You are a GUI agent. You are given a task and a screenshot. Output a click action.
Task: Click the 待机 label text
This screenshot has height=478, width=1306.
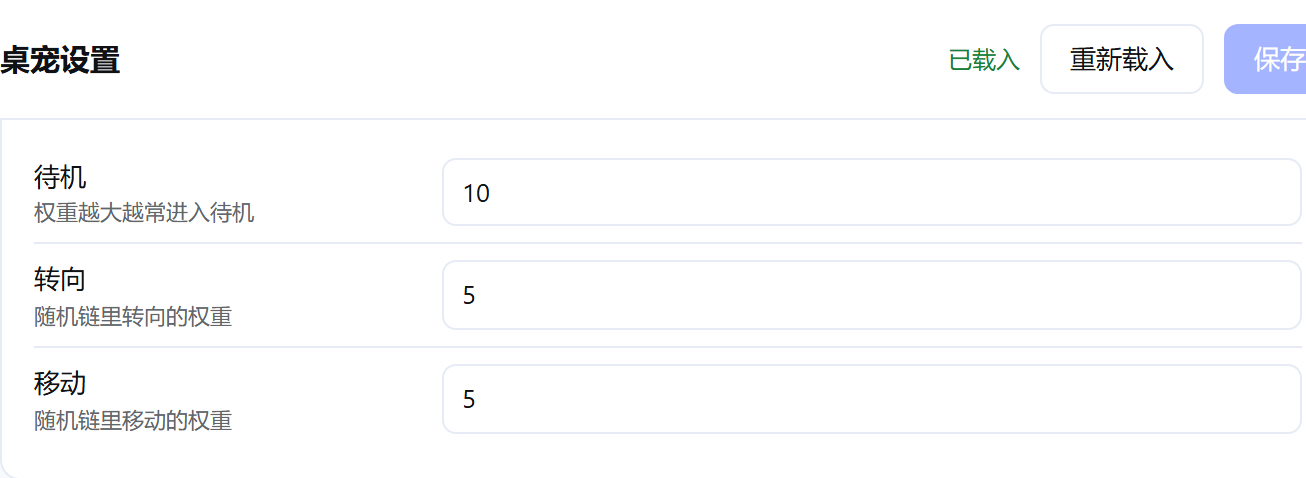tap(60, 178)
